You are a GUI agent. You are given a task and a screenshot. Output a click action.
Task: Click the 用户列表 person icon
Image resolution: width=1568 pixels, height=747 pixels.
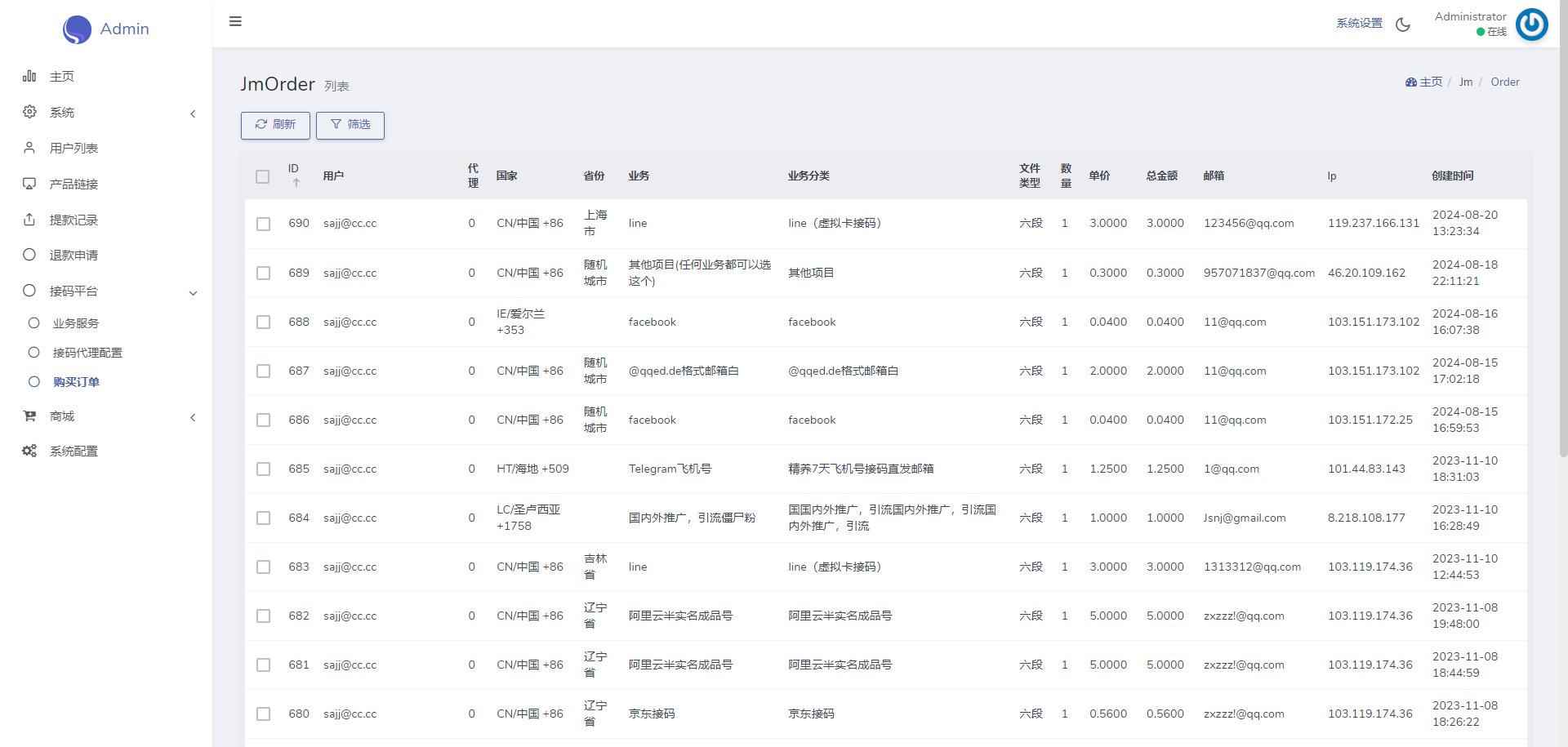[x=29, y=148]
